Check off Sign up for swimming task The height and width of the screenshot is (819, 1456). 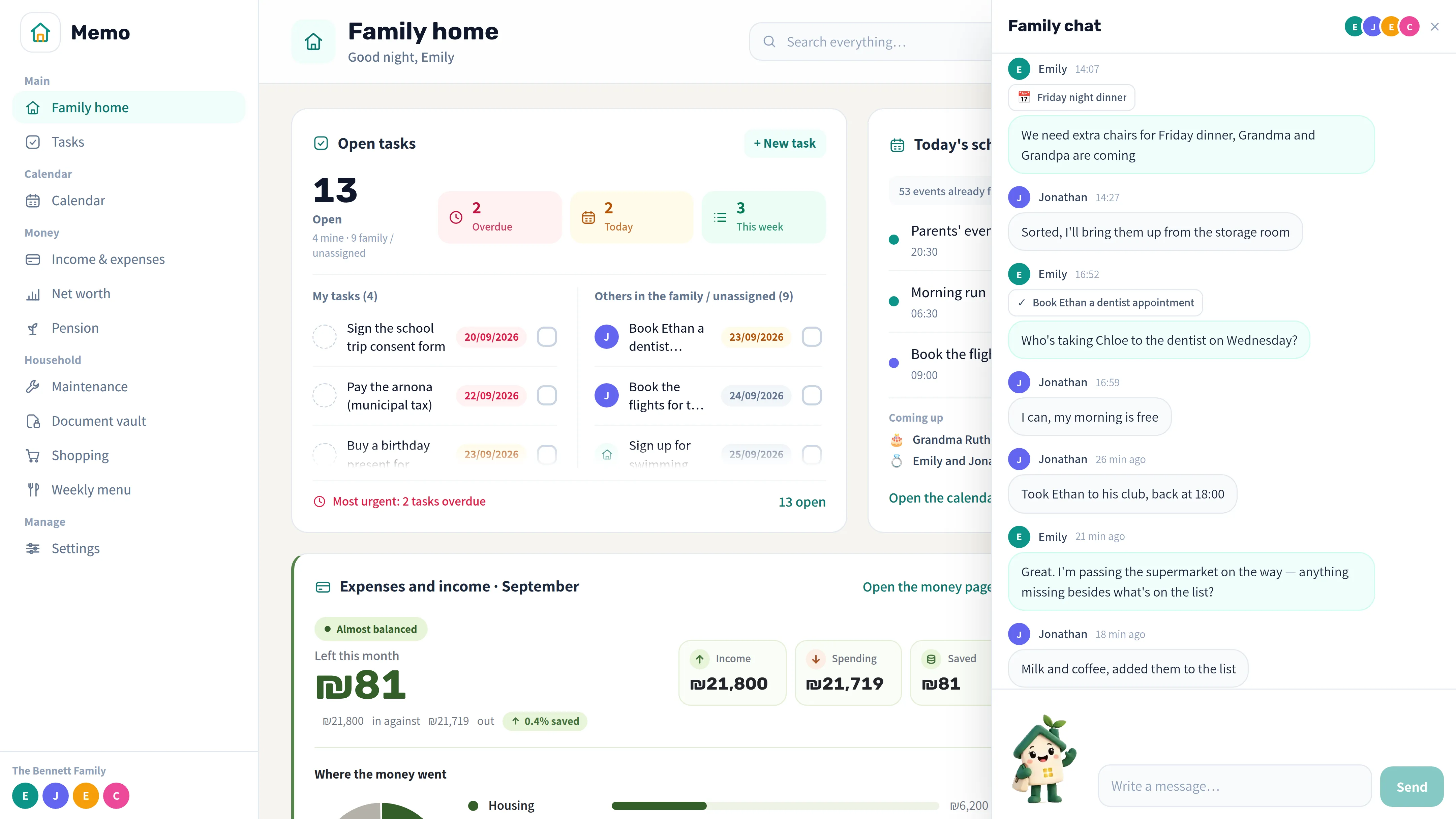tap(812, 454)
